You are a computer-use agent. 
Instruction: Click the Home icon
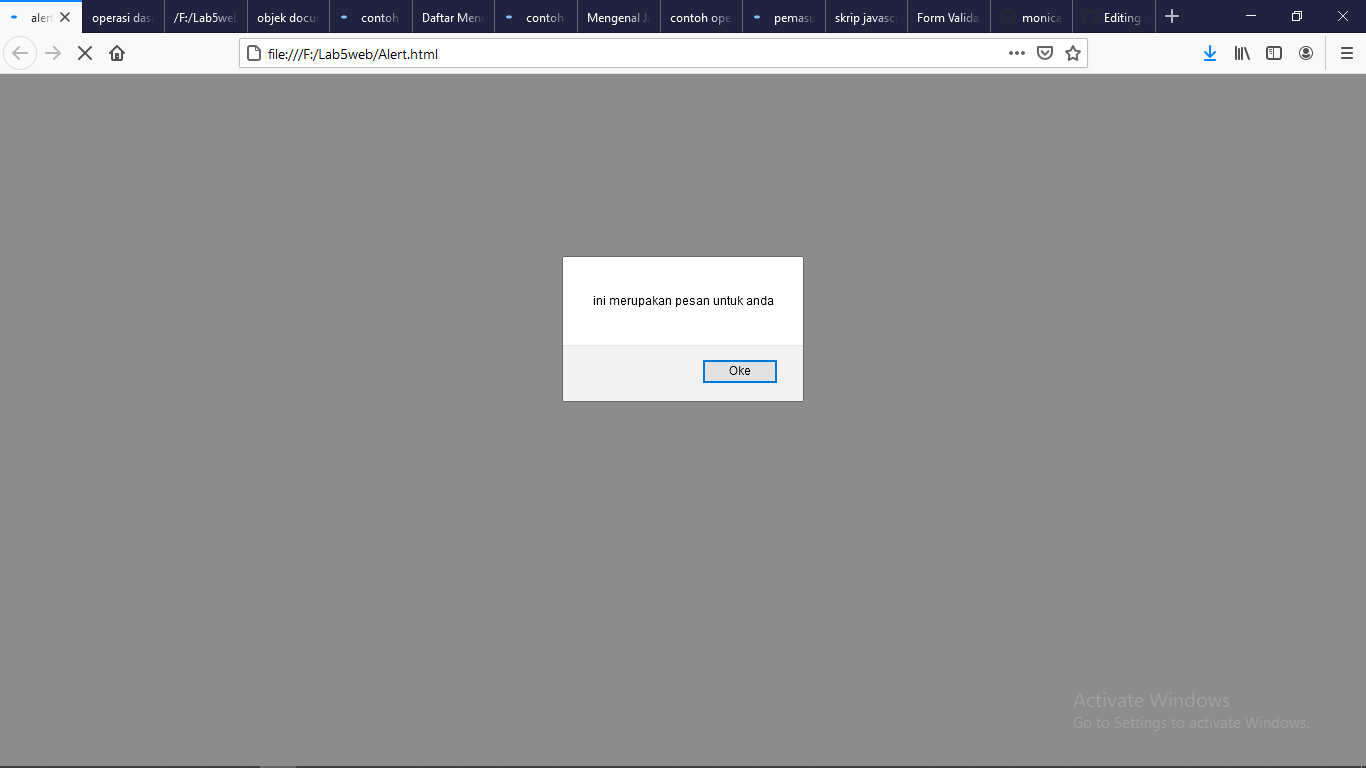[118, 53]
